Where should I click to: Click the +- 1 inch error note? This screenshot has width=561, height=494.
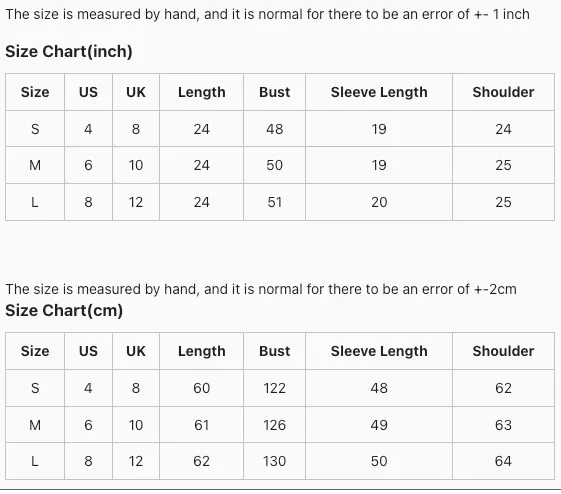click(267, 14)
